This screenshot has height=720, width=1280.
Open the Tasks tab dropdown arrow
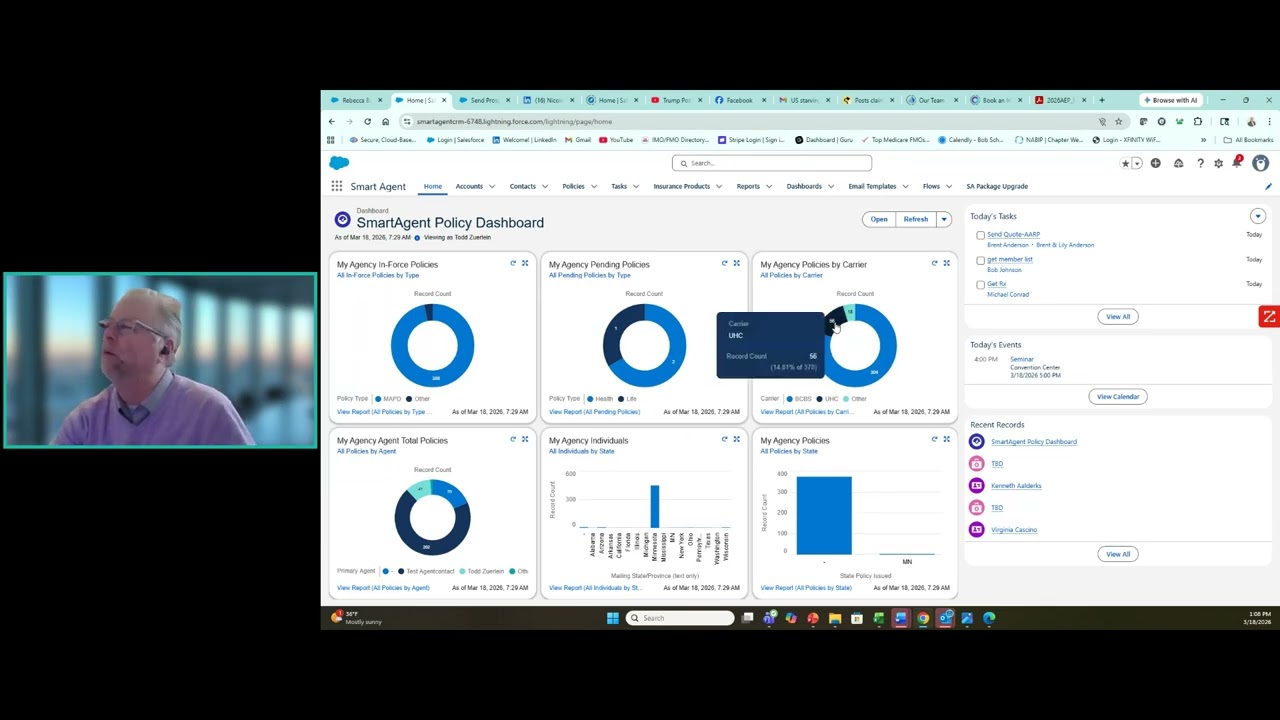pyautogui.click(x=636, y=186)
